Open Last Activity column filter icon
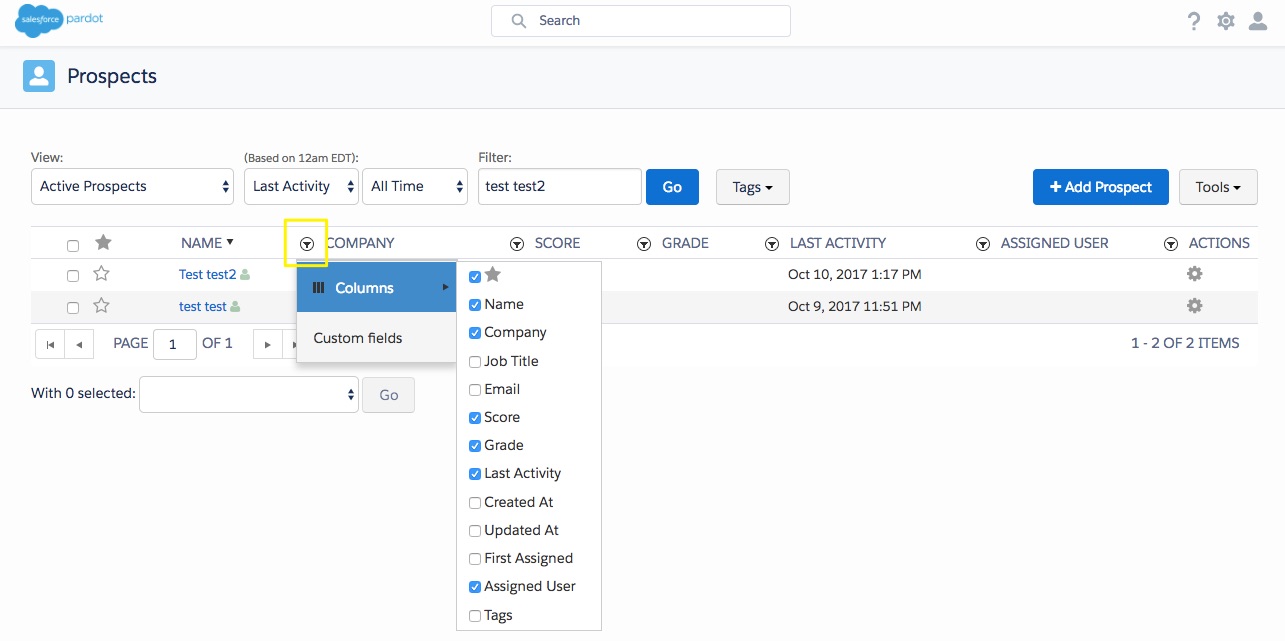This screenshot has height=641, width=1285. (772, 244)
